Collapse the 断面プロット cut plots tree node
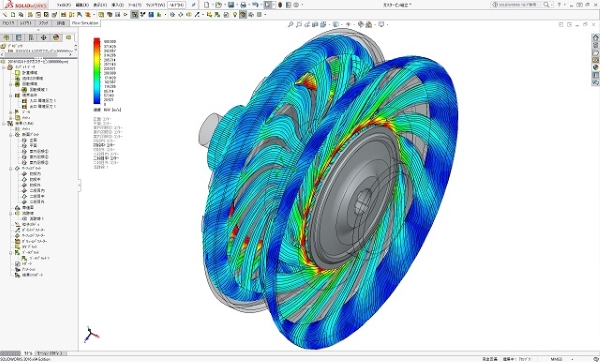This screenshot has width=600, height=362. 11,135
